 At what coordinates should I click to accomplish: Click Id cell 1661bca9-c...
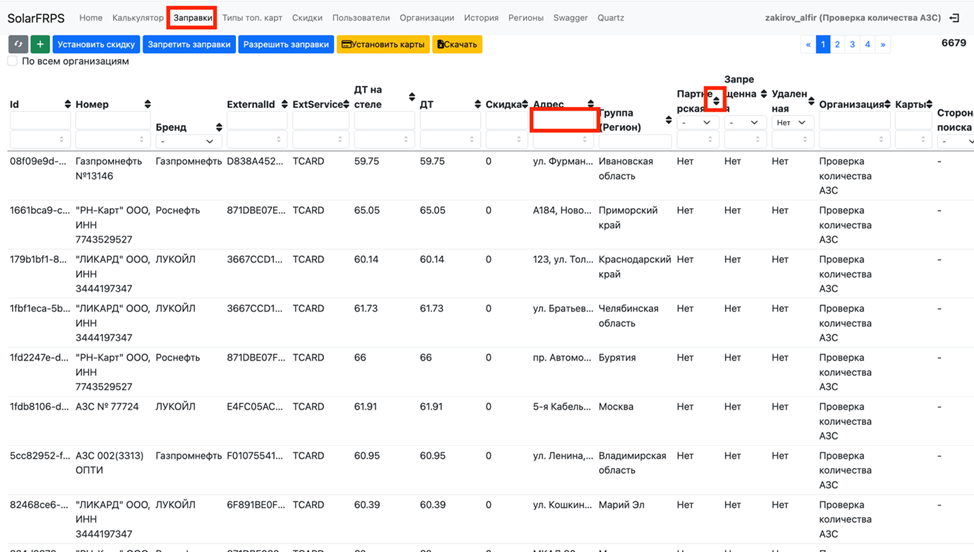coord(40,210)
